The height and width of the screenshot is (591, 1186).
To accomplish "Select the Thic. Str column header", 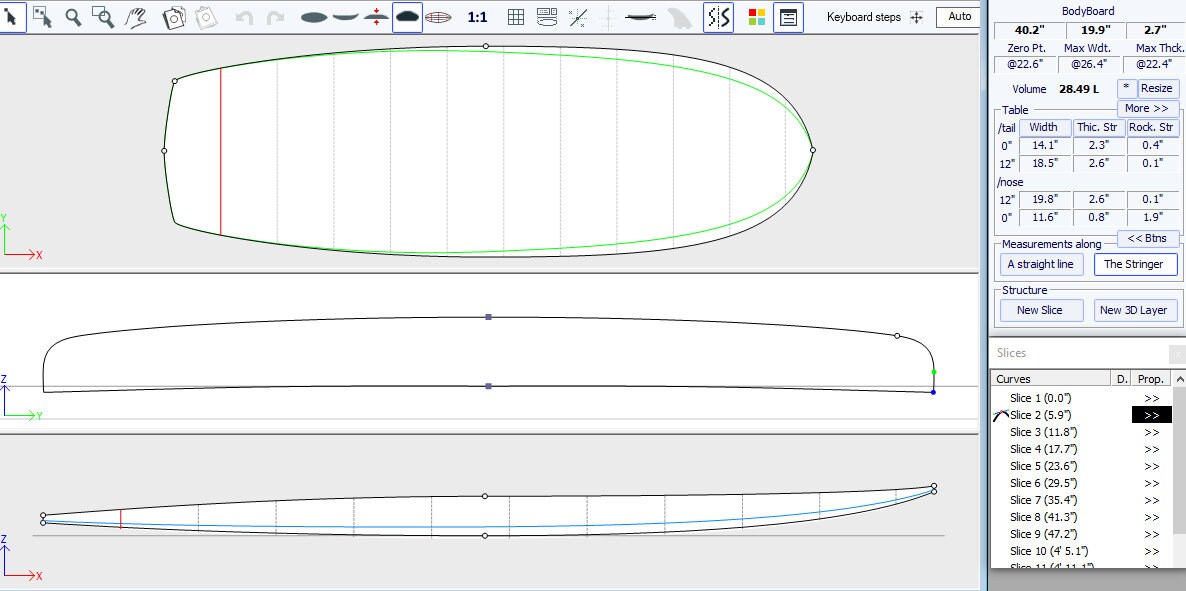I will (x=1097, y=127).
